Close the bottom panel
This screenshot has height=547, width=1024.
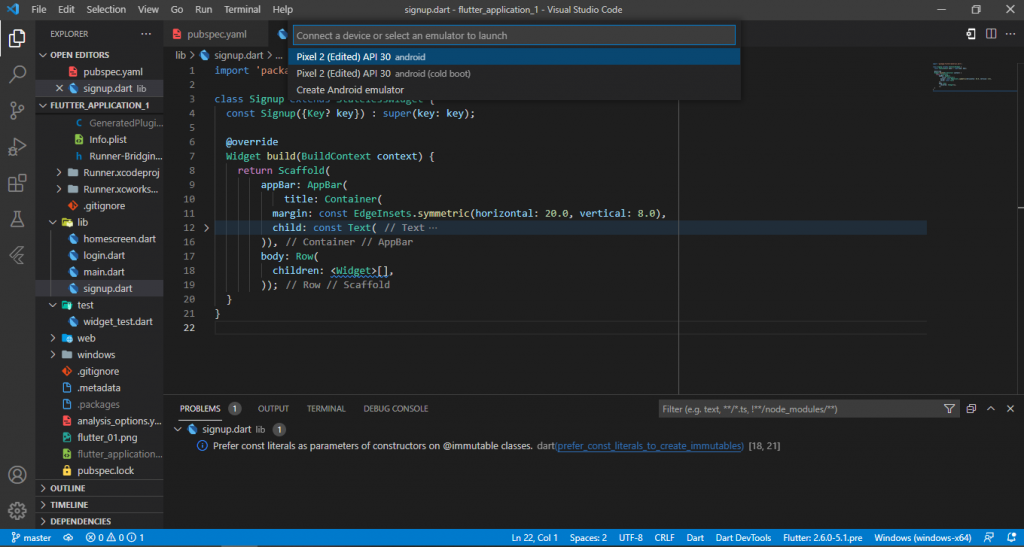(1010, 409)
